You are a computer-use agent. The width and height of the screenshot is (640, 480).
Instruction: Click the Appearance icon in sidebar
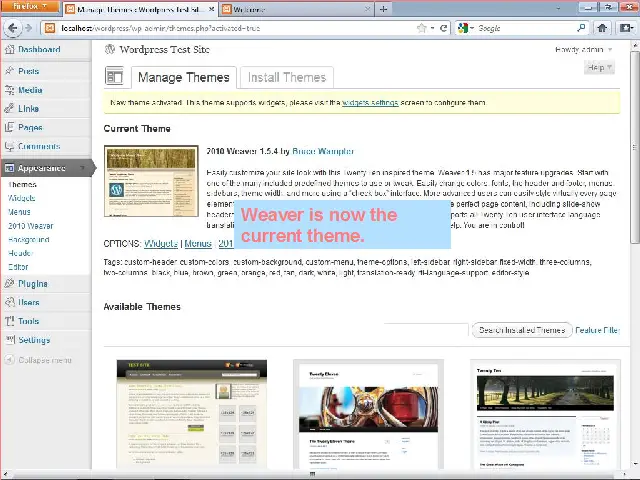[9, 168]
